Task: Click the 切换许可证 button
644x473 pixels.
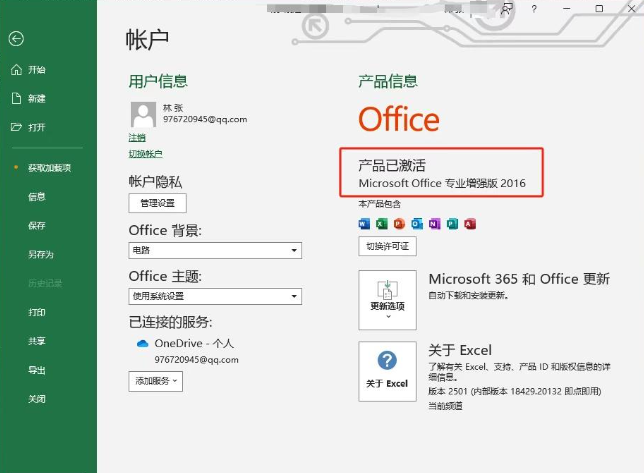Action: point(387,246)
